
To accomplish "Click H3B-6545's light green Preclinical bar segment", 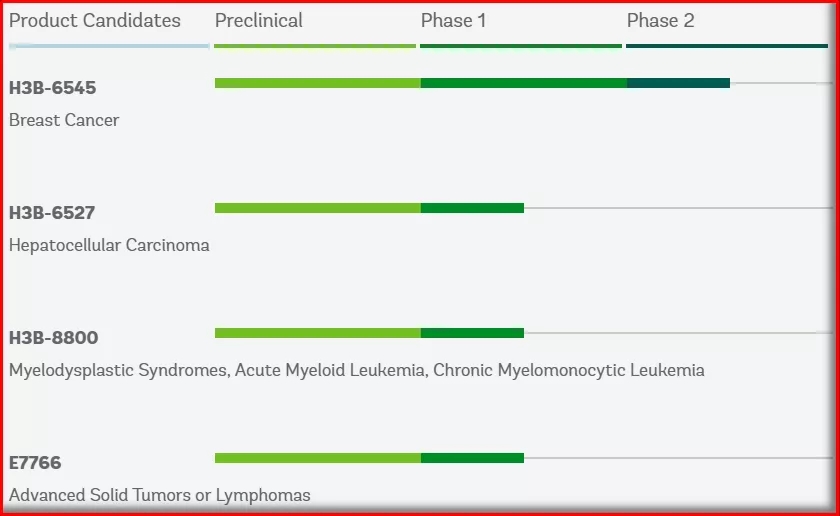I will [318, 83].
